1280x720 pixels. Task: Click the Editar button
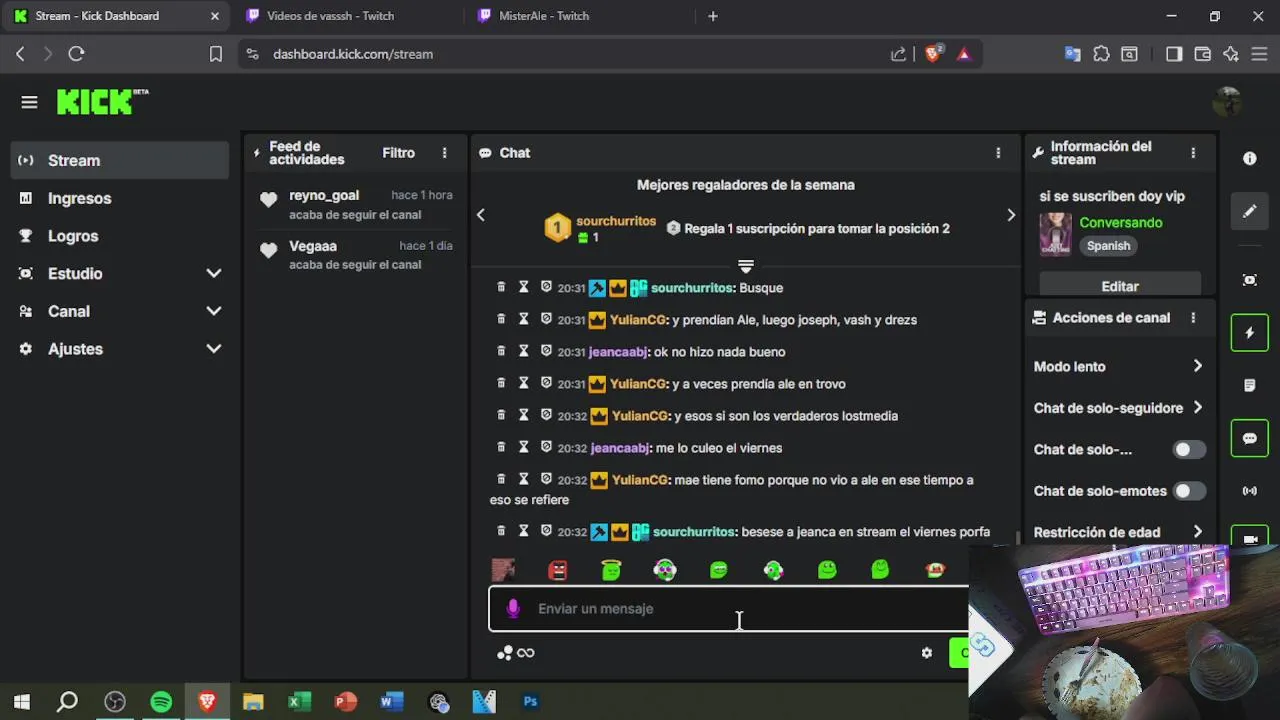pyautogui.click(x=1120, y=286)
